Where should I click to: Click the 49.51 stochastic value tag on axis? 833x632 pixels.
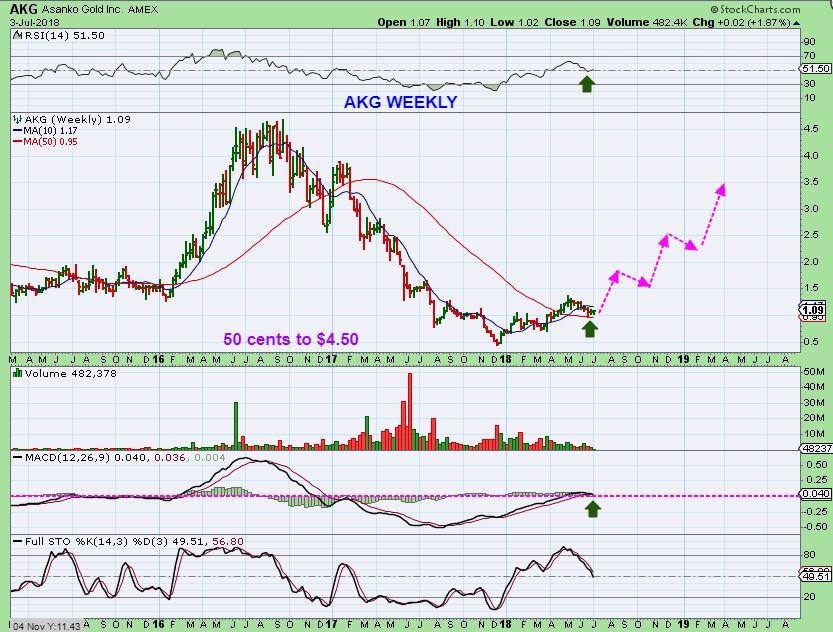(815, 576)
